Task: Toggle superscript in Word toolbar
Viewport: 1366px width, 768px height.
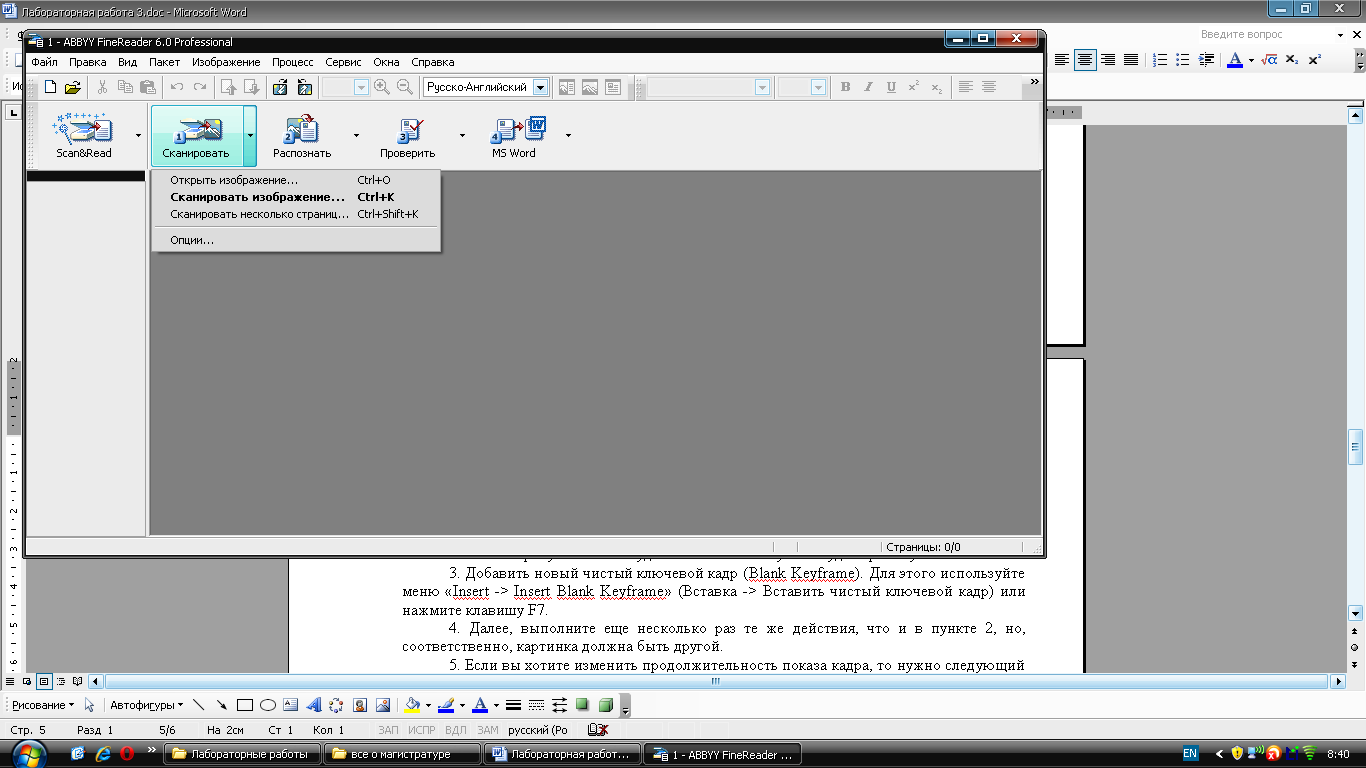Action: 1315,60
